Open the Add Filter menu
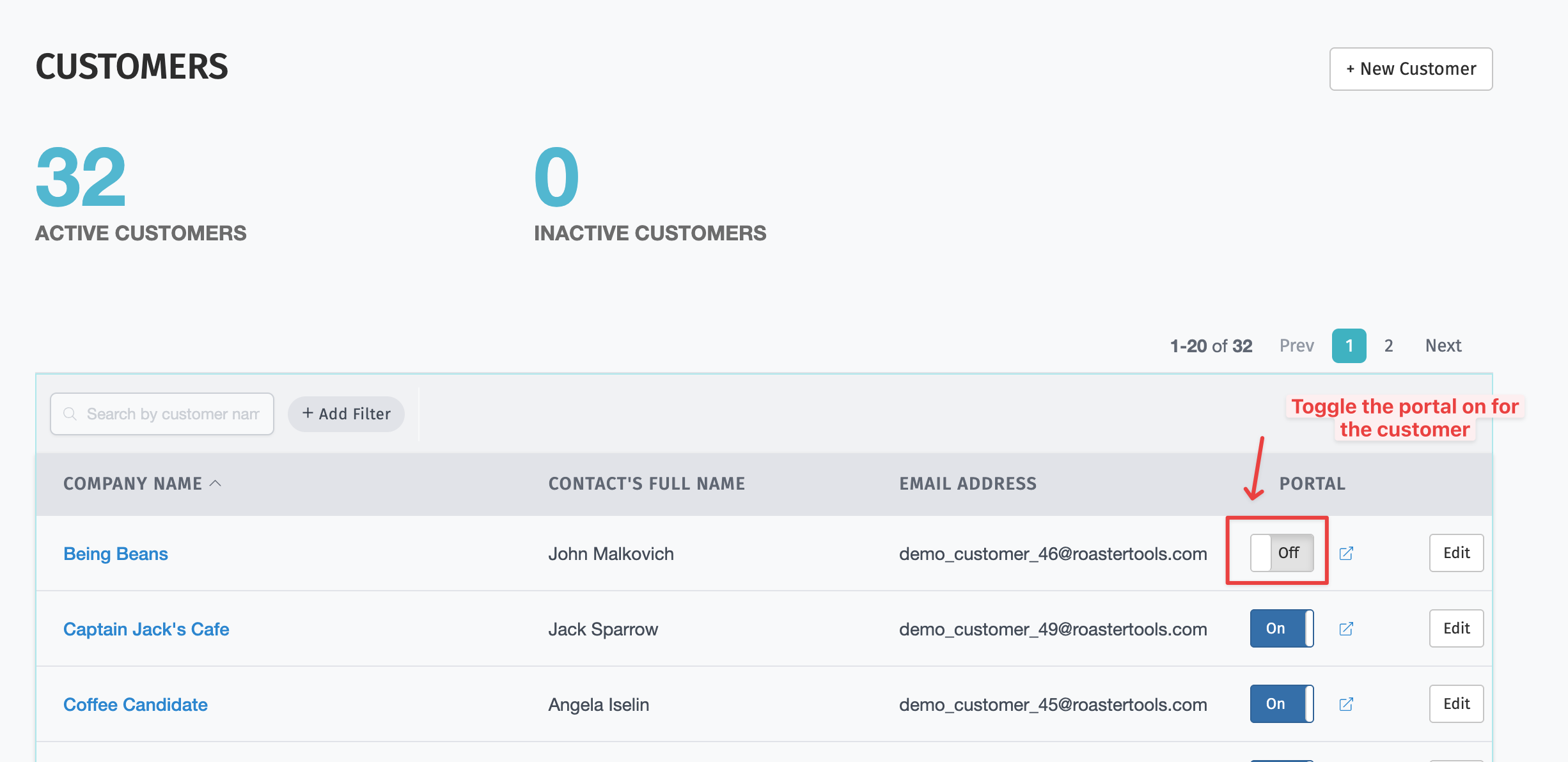 [x=346, y=414]
